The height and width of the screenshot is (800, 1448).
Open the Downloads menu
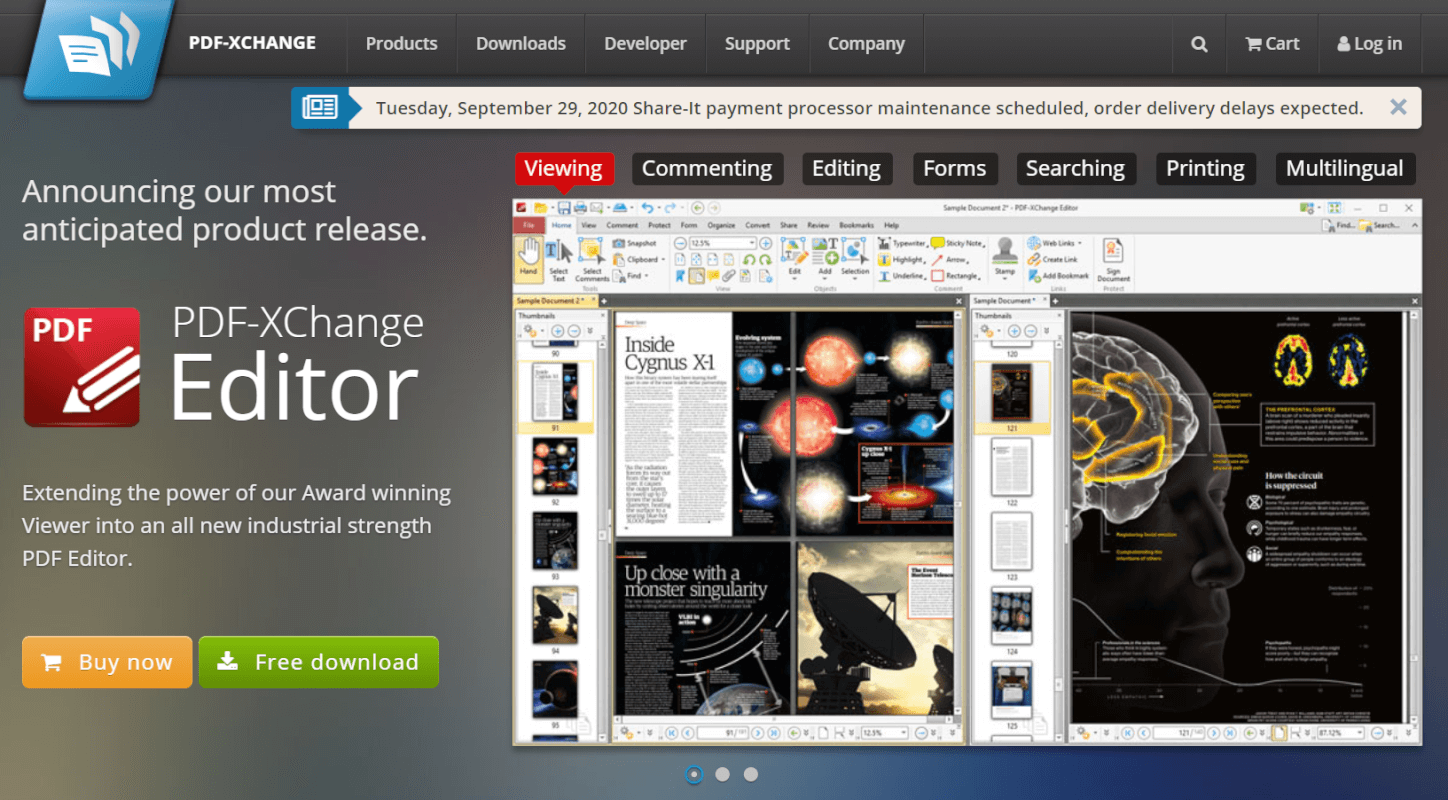521,44
